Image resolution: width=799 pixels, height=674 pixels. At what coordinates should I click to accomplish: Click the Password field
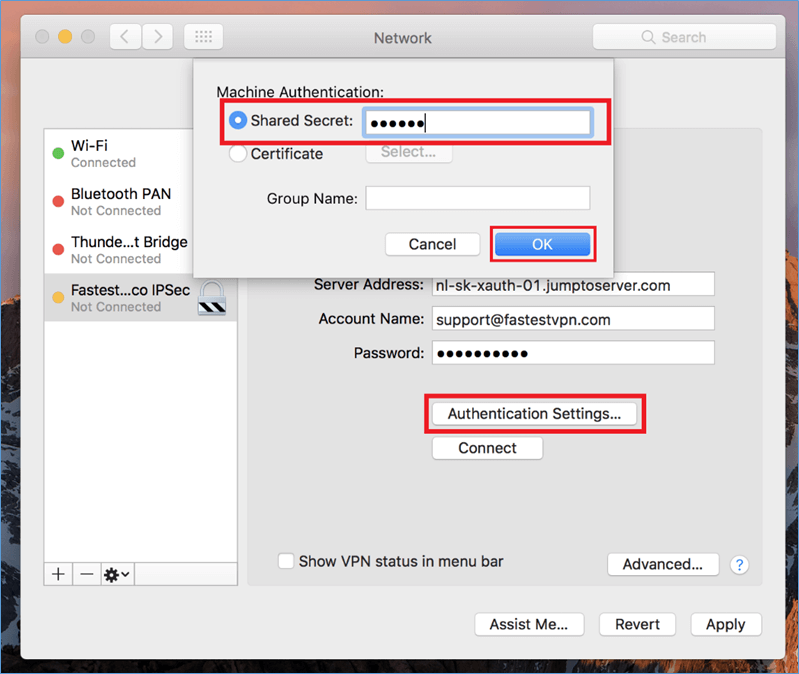[x=573, y=353]
